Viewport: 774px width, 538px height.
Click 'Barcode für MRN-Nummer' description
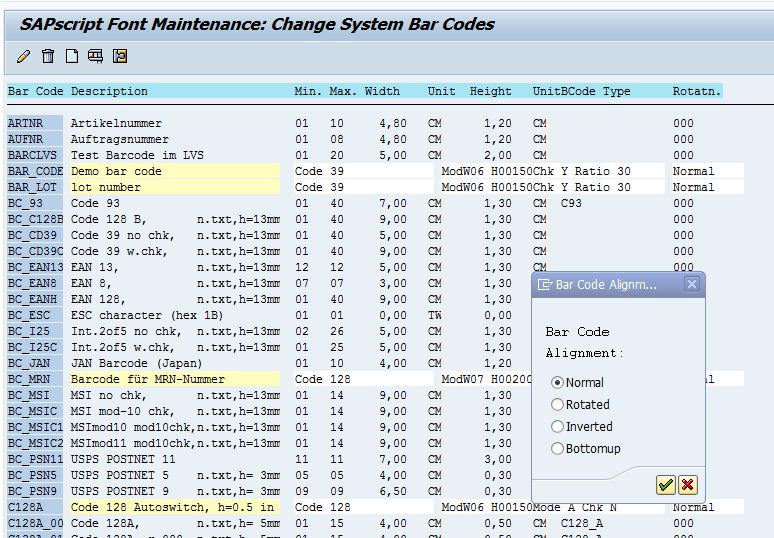[x=175, y=379]
